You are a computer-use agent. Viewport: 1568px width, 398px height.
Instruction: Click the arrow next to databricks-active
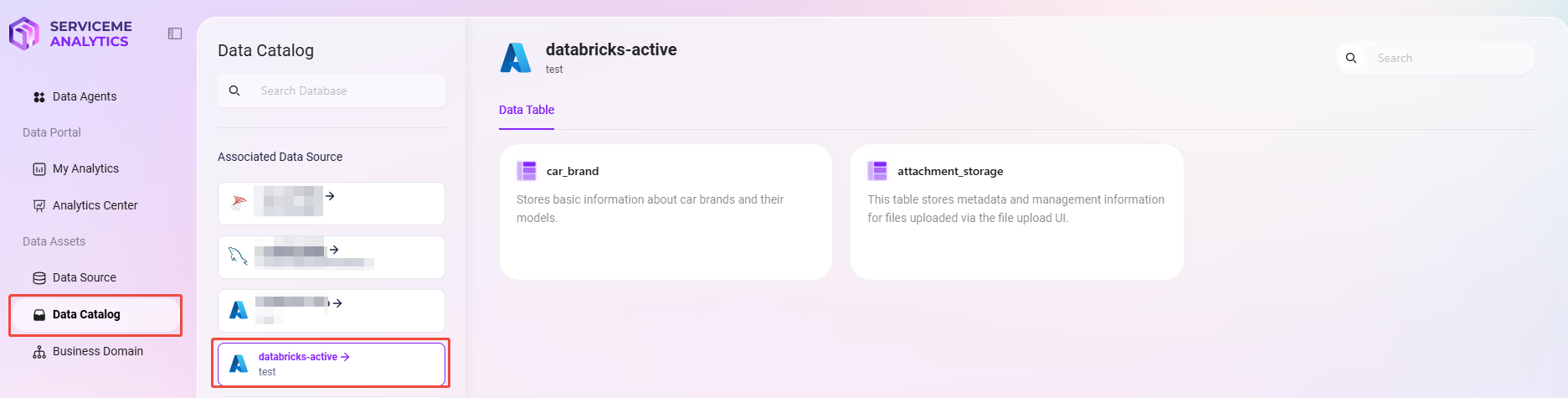click(x=345, y=357)
